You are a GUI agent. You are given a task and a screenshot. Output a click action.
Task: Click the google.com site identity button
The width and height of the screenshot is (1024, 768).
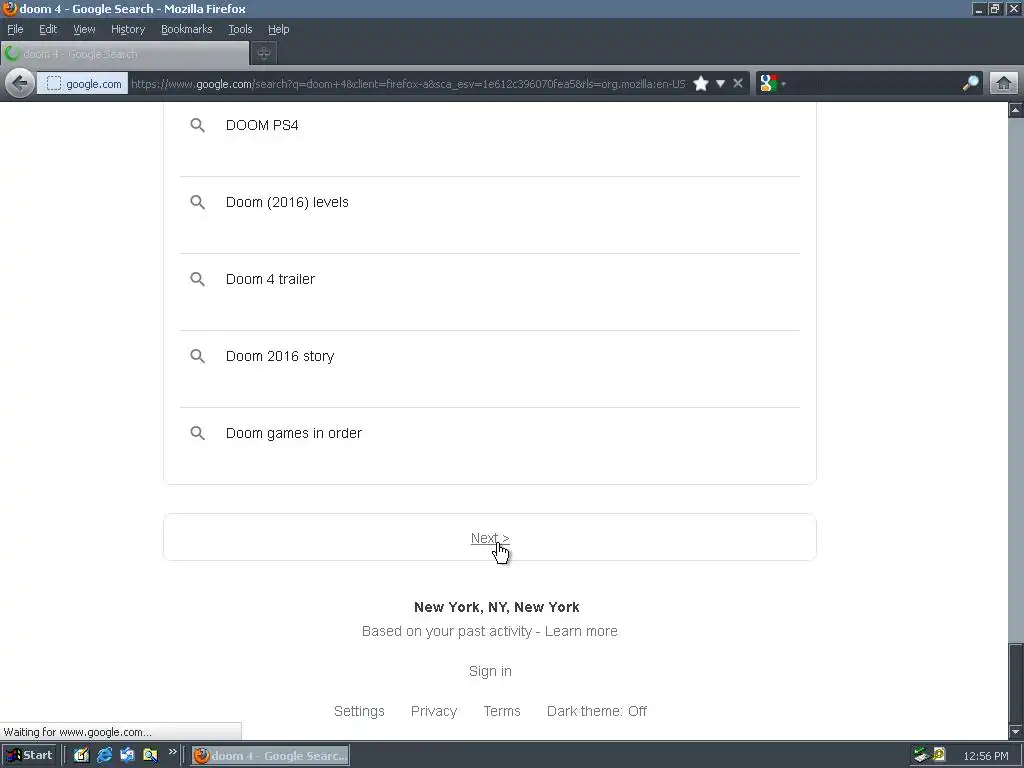(x=82, y=84)
